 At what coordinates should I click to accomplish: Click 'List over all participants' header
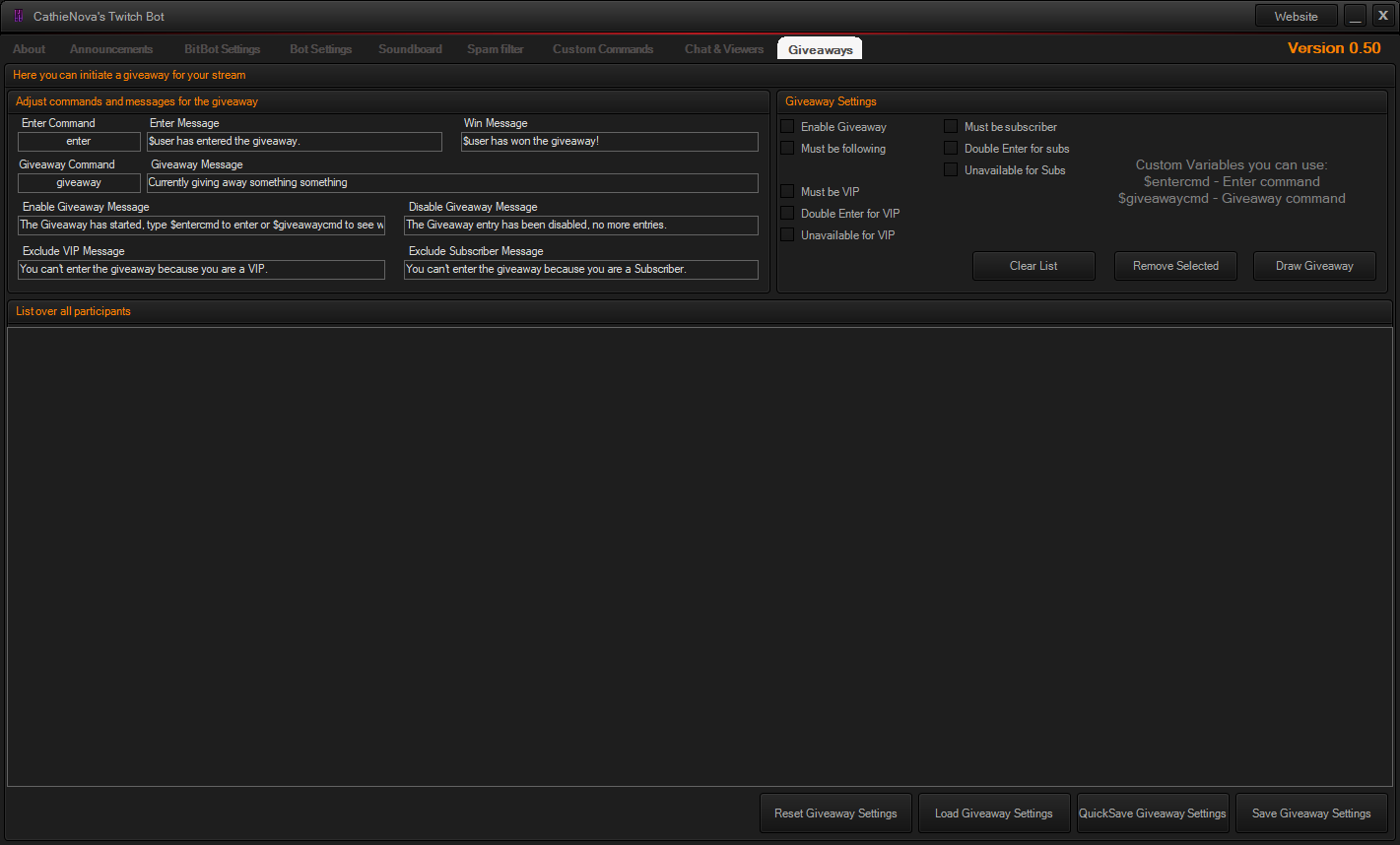(73, 311)
